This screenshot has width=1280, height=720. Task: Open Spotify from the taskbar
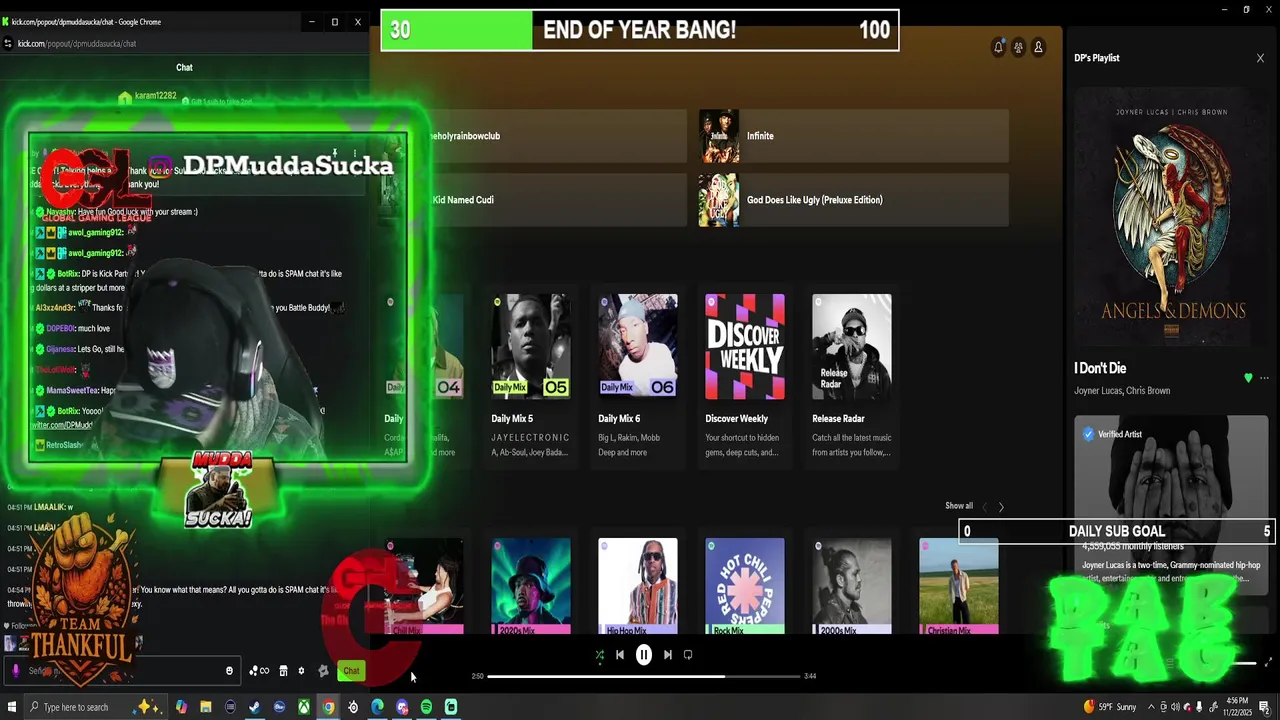(x=426, y=707)
